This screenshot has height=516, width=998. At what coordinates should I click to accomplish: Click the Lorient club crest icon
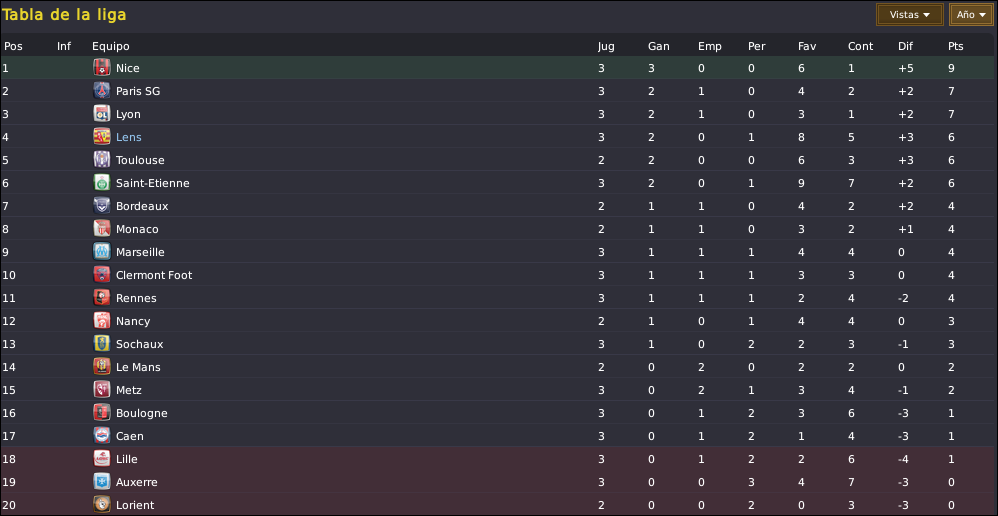point(102,505)
